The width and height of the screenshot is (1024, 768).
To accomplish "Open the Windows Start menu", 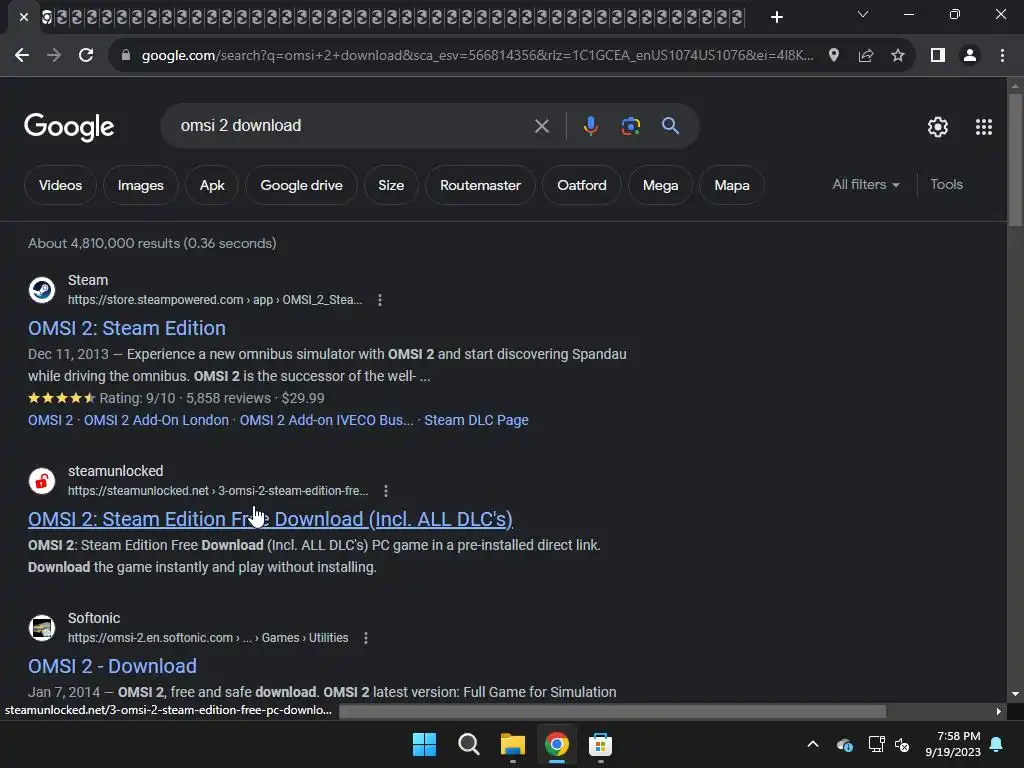I will click(x=424, y=744).
